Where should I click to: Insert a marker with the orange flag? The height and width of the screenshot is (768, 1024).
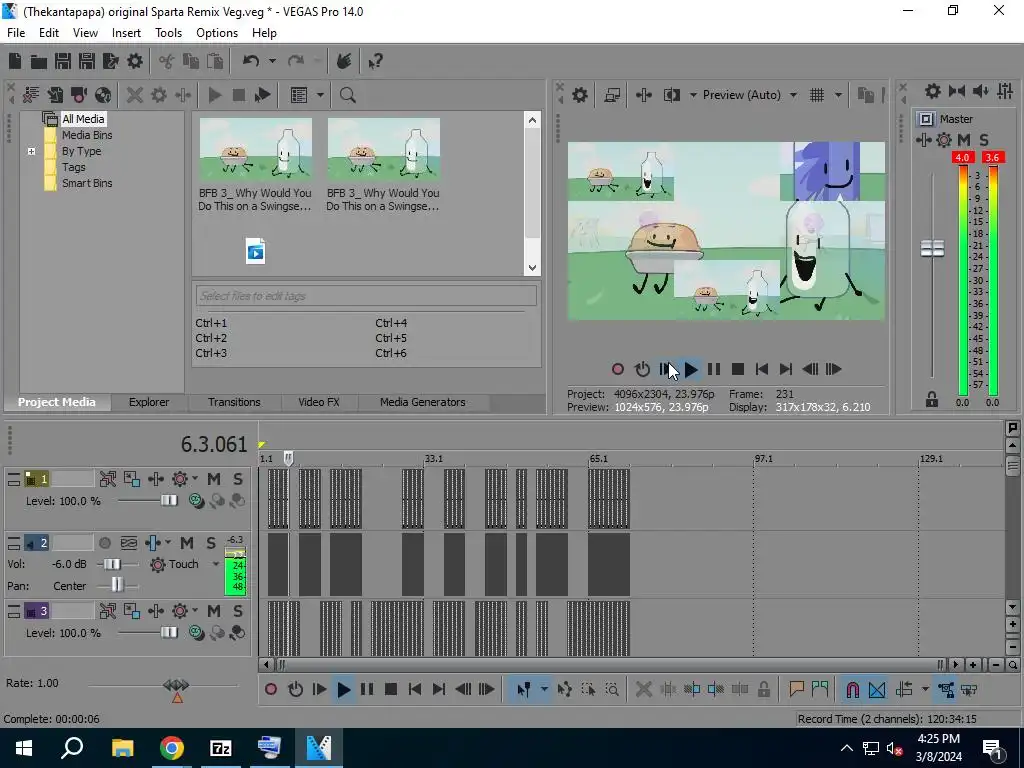(x=796, y=689)
